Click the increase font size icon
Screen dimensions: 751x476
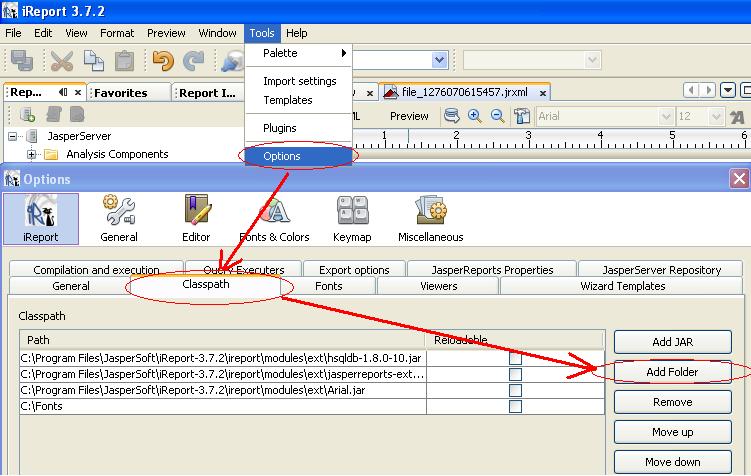737,116
